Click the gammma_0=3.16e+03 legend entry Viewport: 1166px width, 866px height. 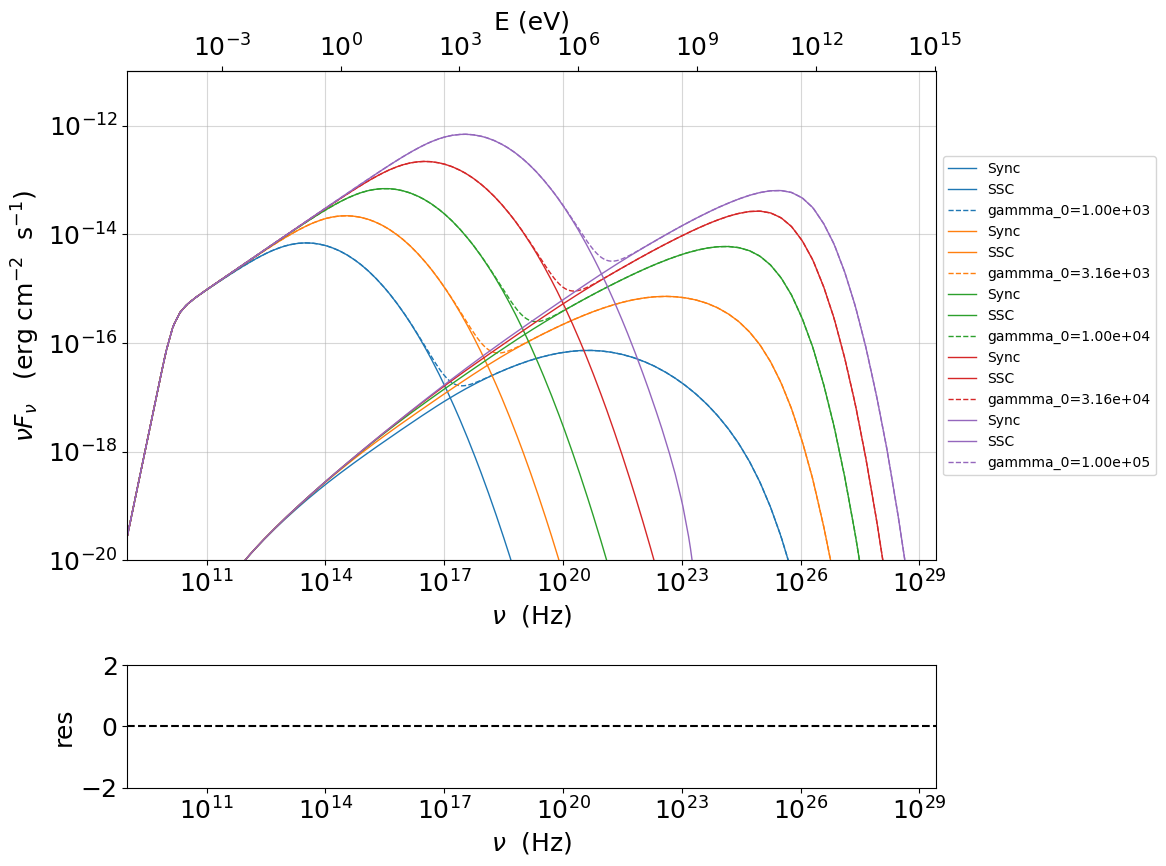point(1068,274)
